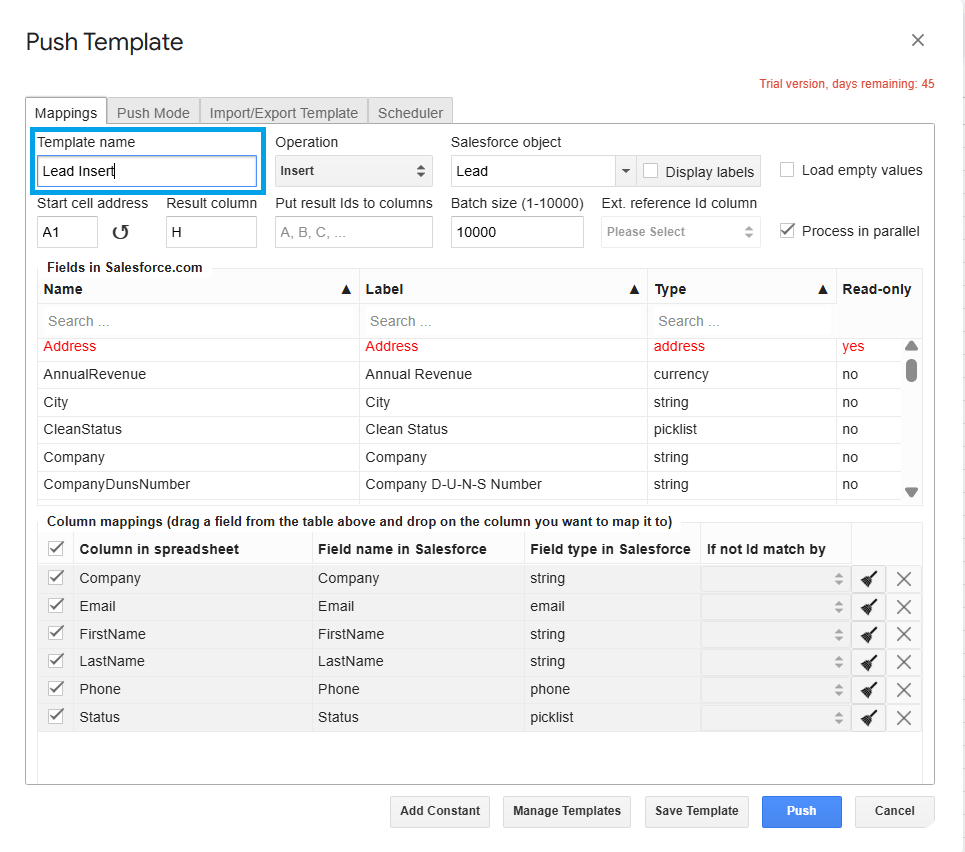Open the Ext. reference Id column dropdown
This screenshot has height=852, width=965.
(x=680, y=232)
